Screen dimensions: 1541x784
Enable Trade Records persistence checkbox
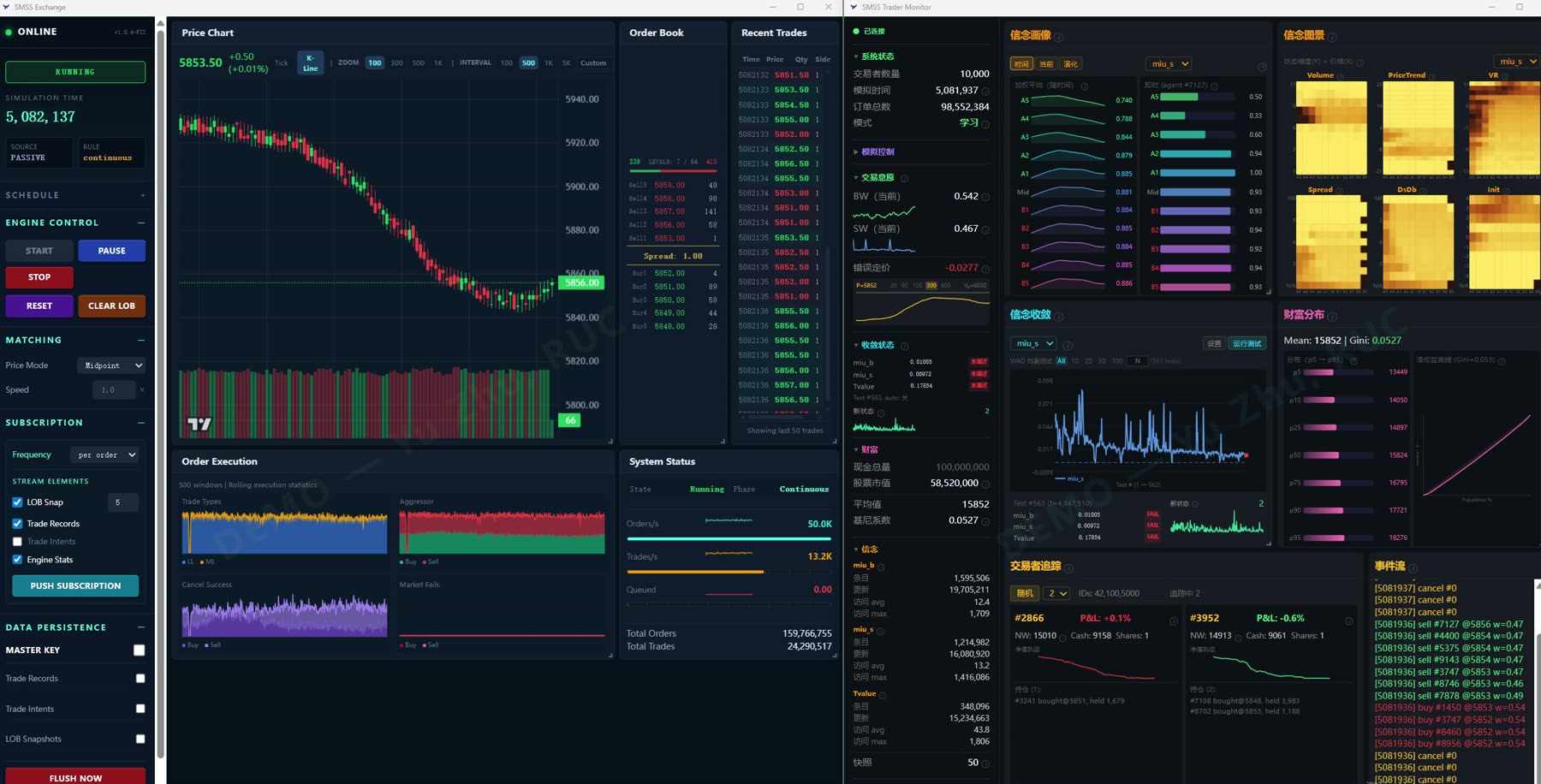point(140,679)
